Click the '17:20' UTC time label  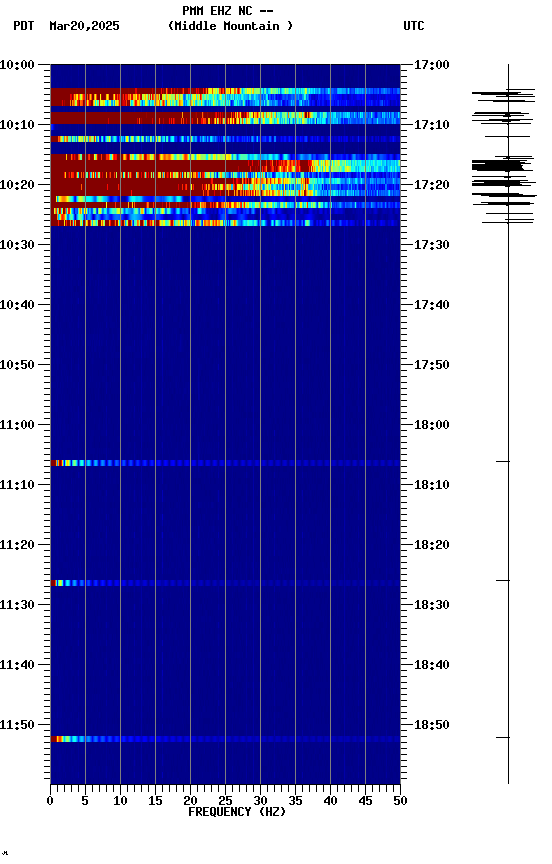pyautogui.click(x=432, y=185)
